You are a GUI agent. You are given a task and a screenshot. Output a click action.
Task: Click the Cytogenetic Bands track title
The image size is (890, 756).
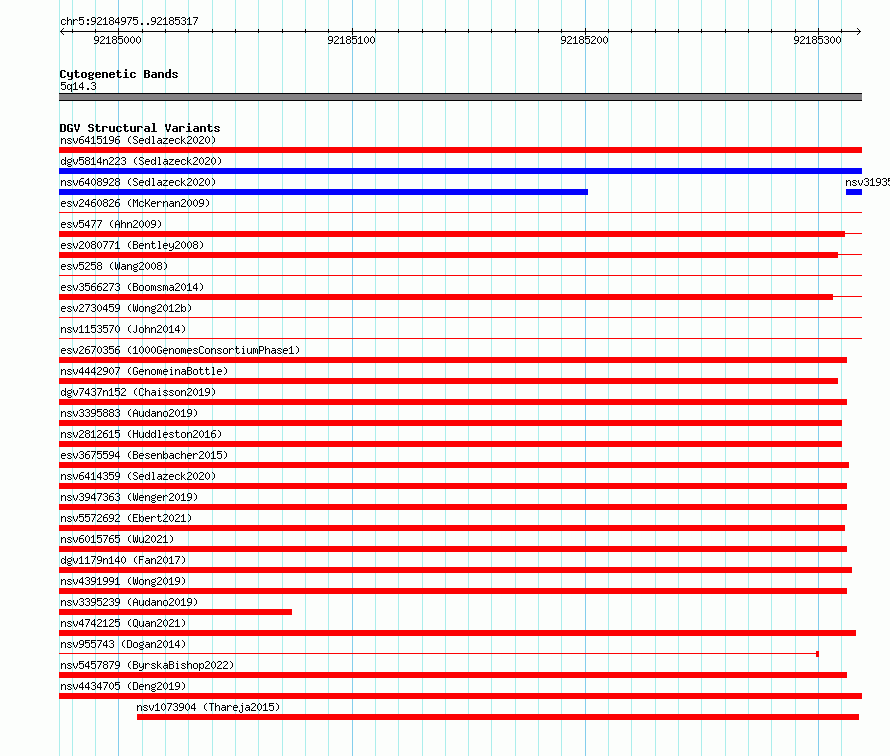coord(119,74)
